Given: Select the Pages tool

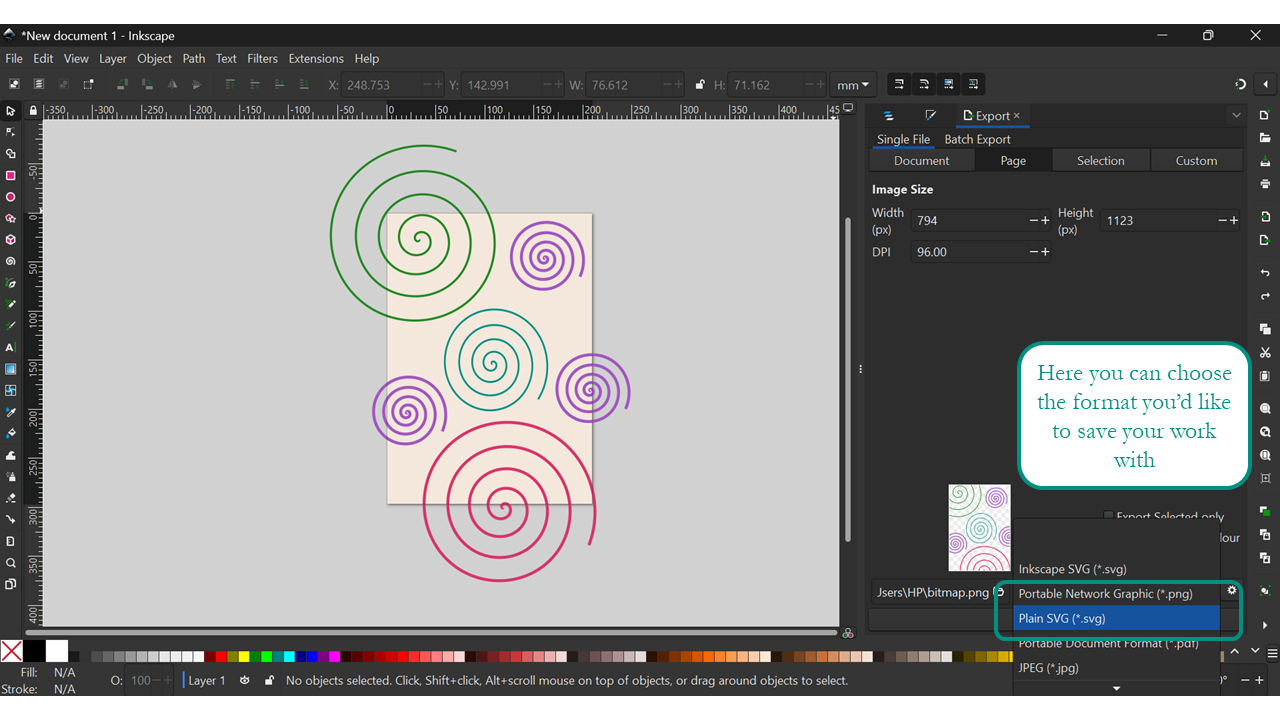Looking at the screenshot, I should [11, 584].
